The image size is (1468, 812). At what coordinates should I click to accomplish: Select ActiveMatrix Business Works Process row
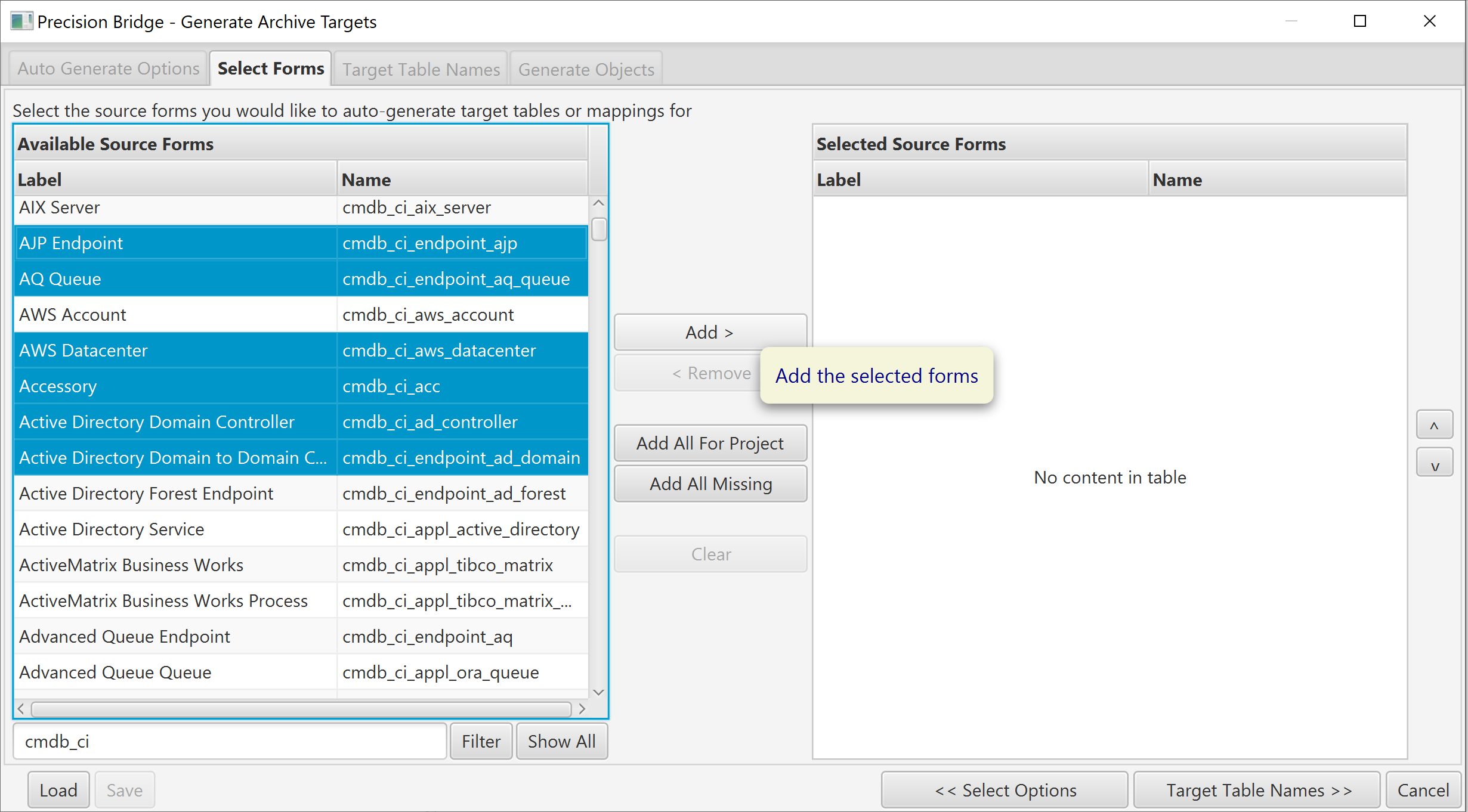coord(301,600)
